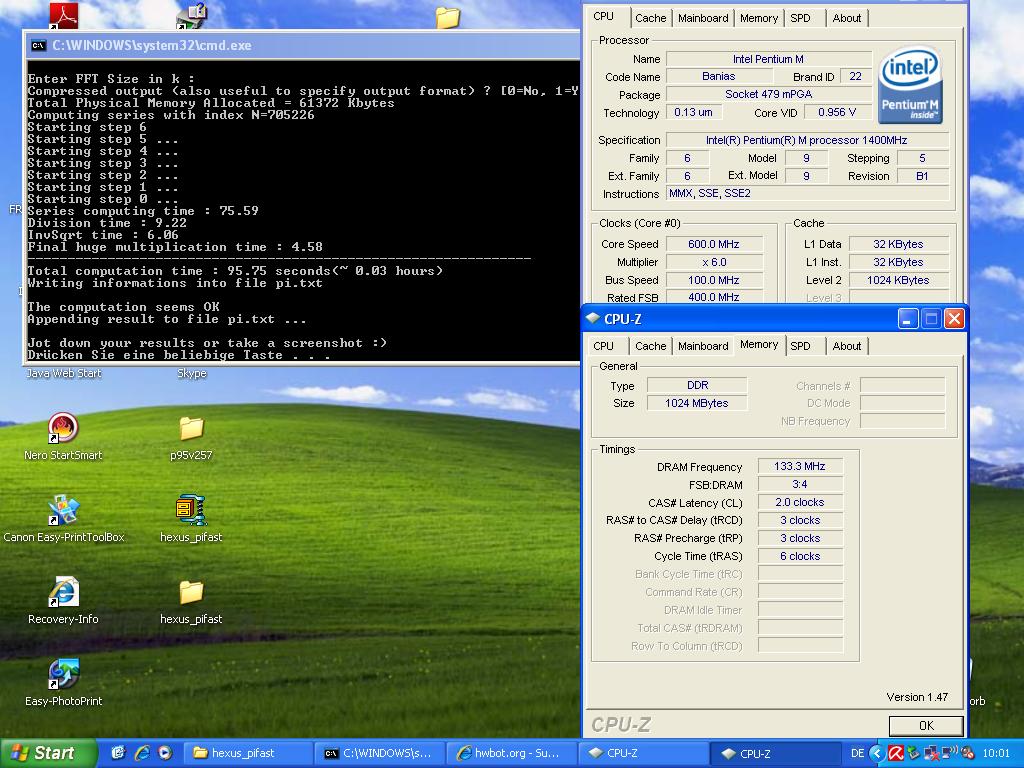The image size is (1024, 768).
Task: Click 'Total computation time : 95.75 seconds' line
Action: click(235, 271)
